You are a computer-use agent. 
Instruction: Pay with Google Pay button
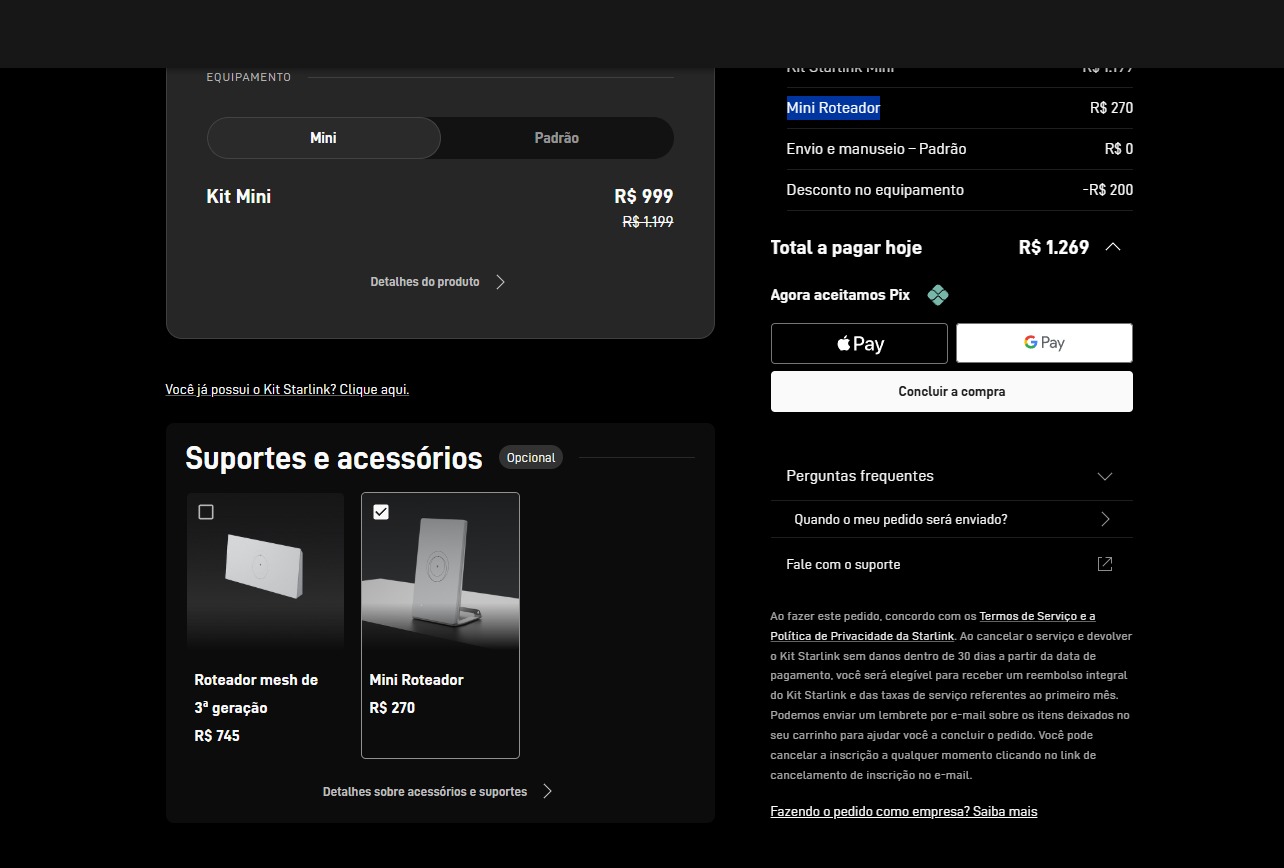click(1044, 343)
